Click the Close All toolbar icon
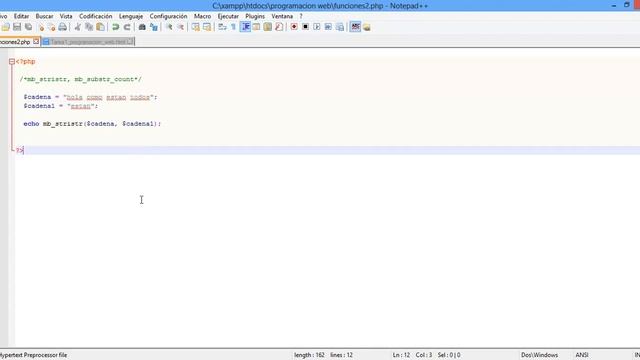640x360 pixels. [51, 27]
